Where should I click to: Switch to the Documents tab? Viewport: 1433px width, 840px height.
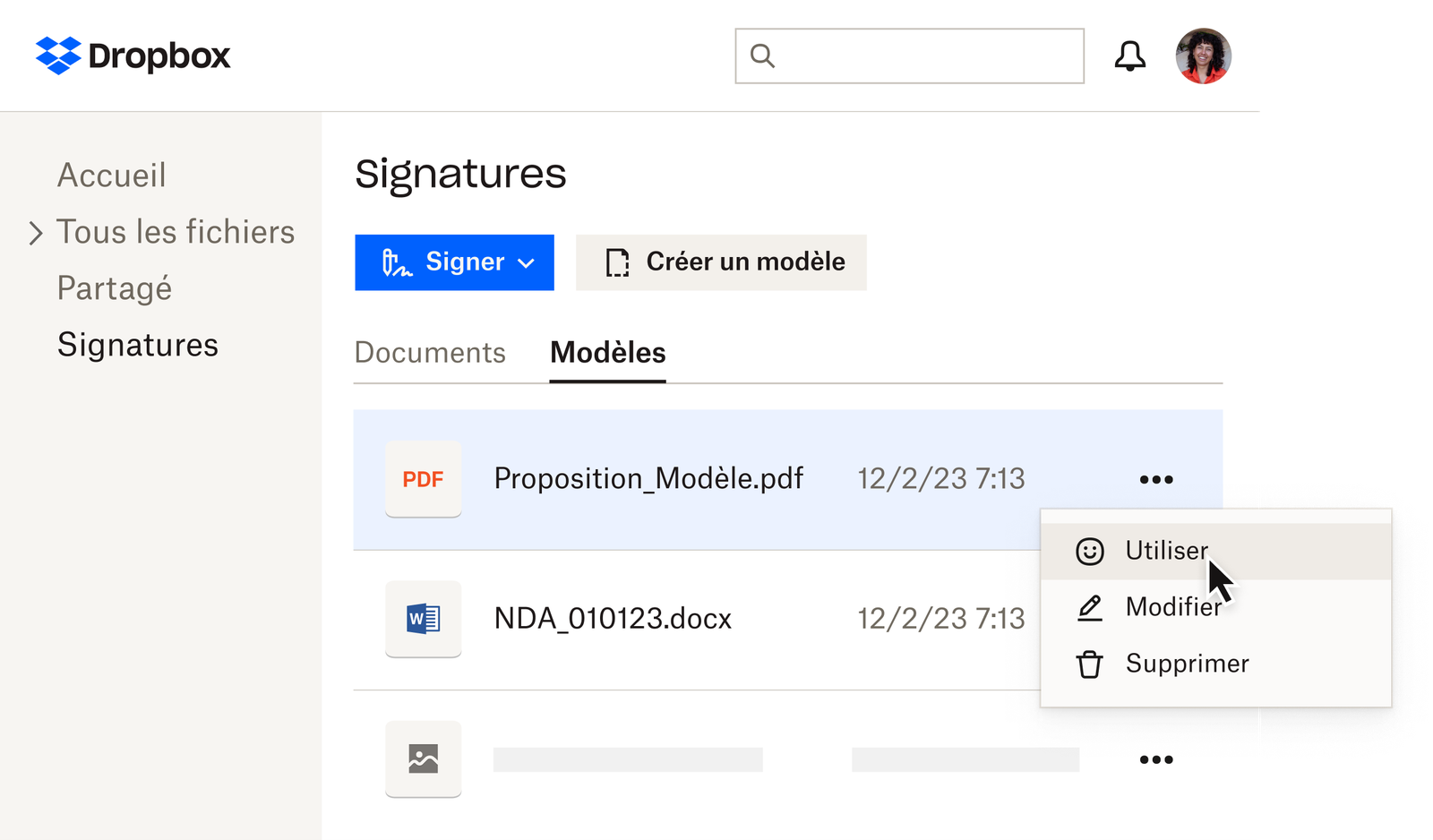coord(430,353)
